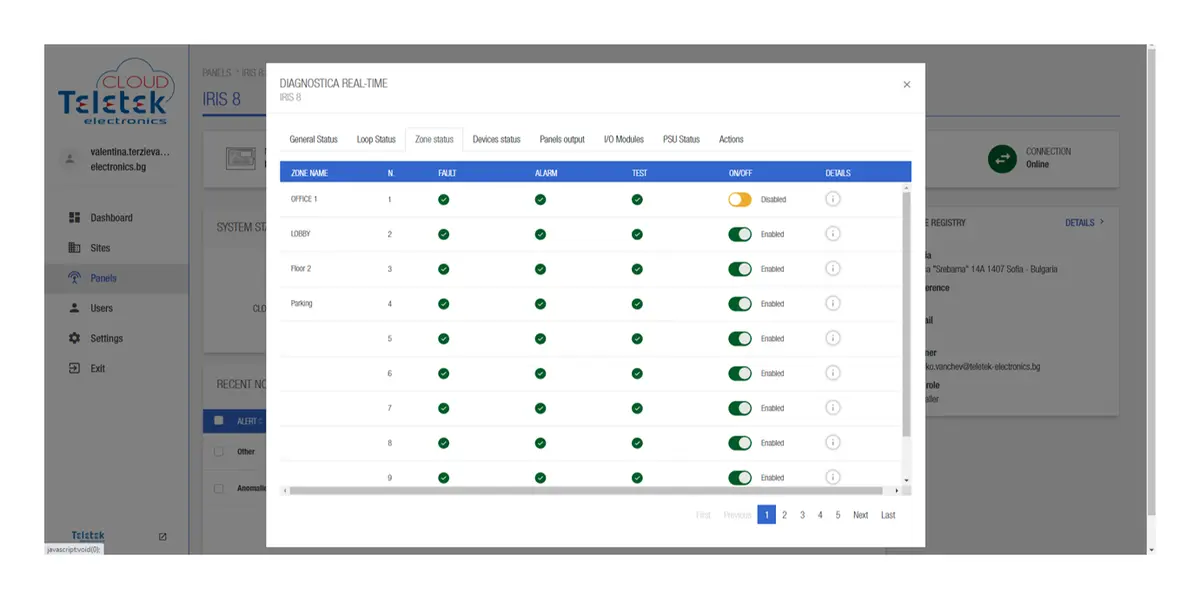The width and height of the screenshot is (1200, 599).
Task: Open the General Status tab
Action: [x=313, y=139]
